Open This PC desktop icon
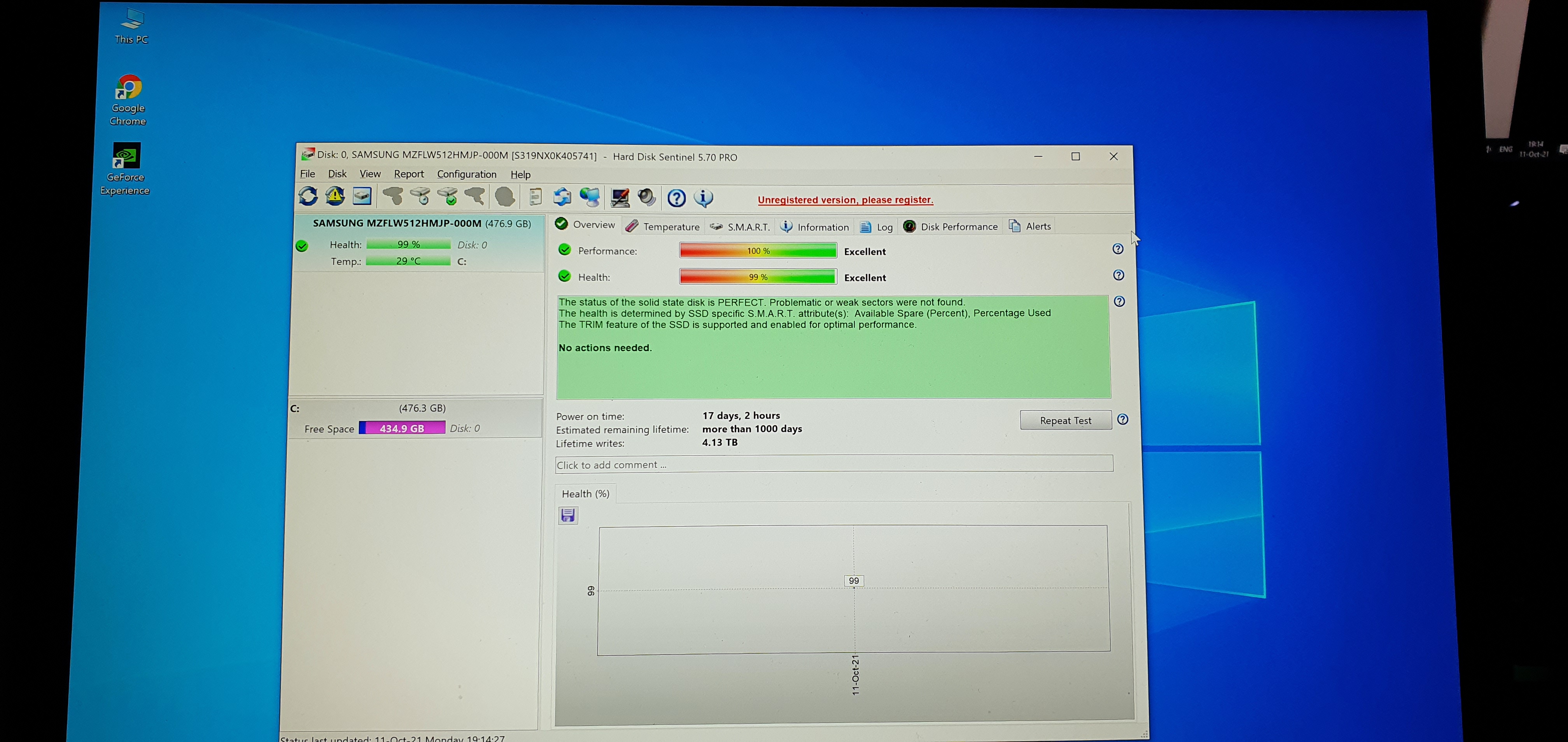 tap(131, 26)
